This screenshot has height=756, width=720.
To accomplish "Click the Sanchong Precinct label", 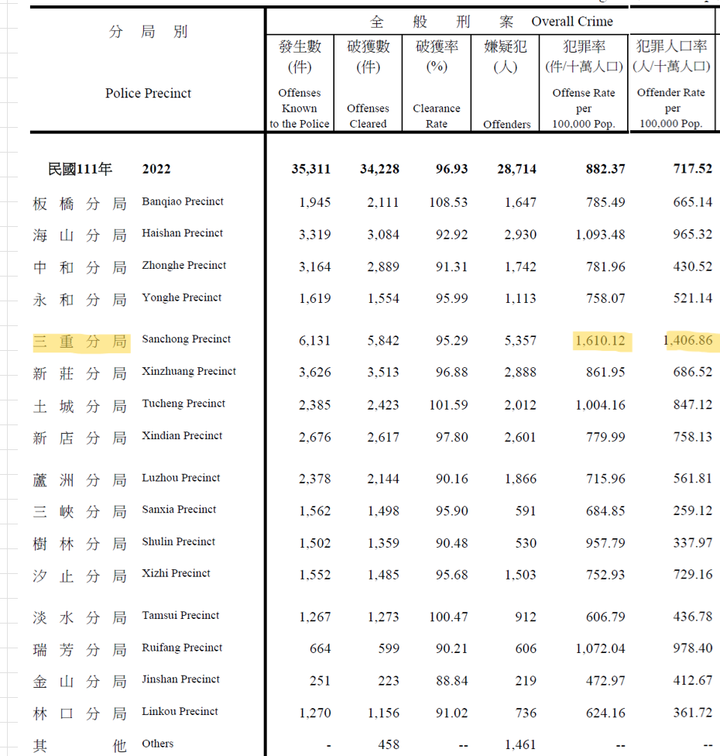I will 186,339.
